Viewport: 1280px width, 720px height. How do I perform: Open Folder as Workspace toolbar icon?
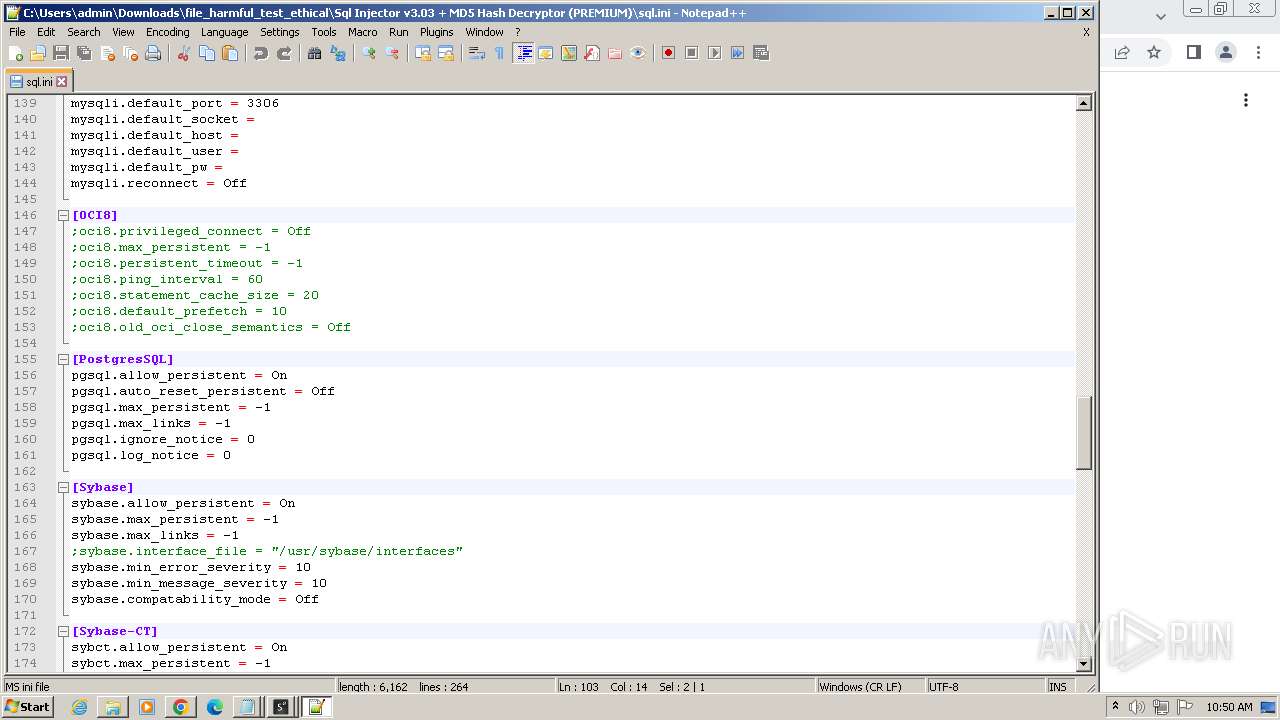tap(615, 53)
